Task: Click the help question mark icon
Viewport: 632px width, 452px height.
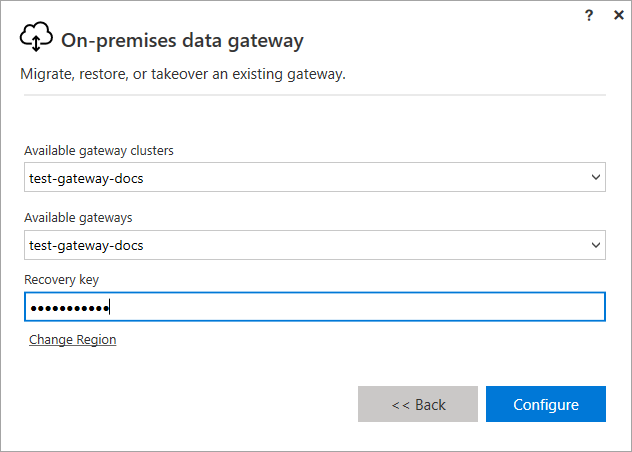Action: pos(592,15)
